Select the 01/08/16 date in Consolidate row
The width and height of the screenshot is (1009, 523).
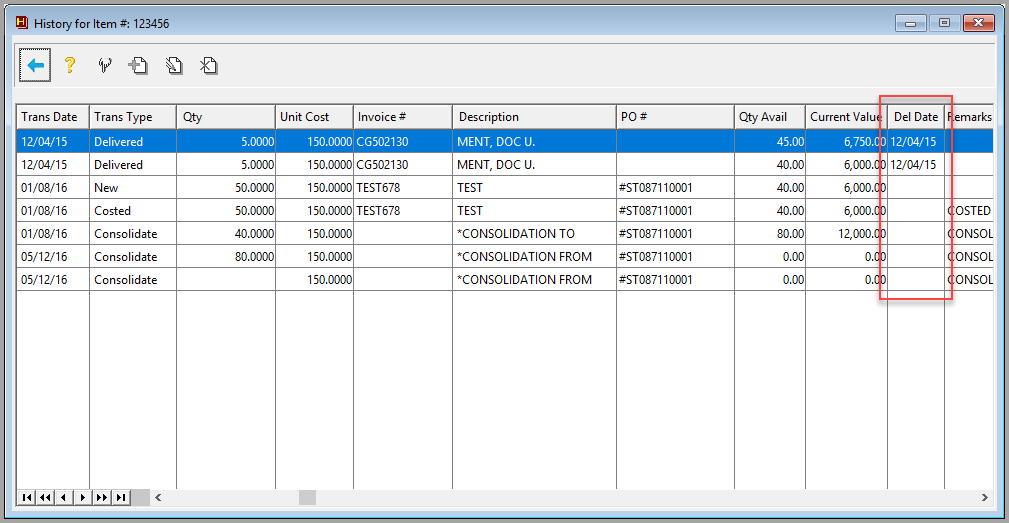pyautogui.click(x=53, y=234)
